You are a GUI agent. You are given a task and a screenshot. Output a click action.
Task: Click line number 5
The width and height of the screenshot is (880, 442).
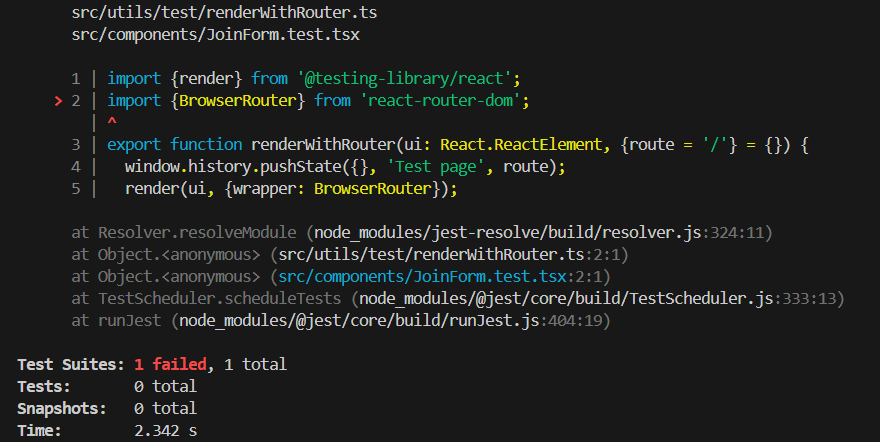(76, 189)
